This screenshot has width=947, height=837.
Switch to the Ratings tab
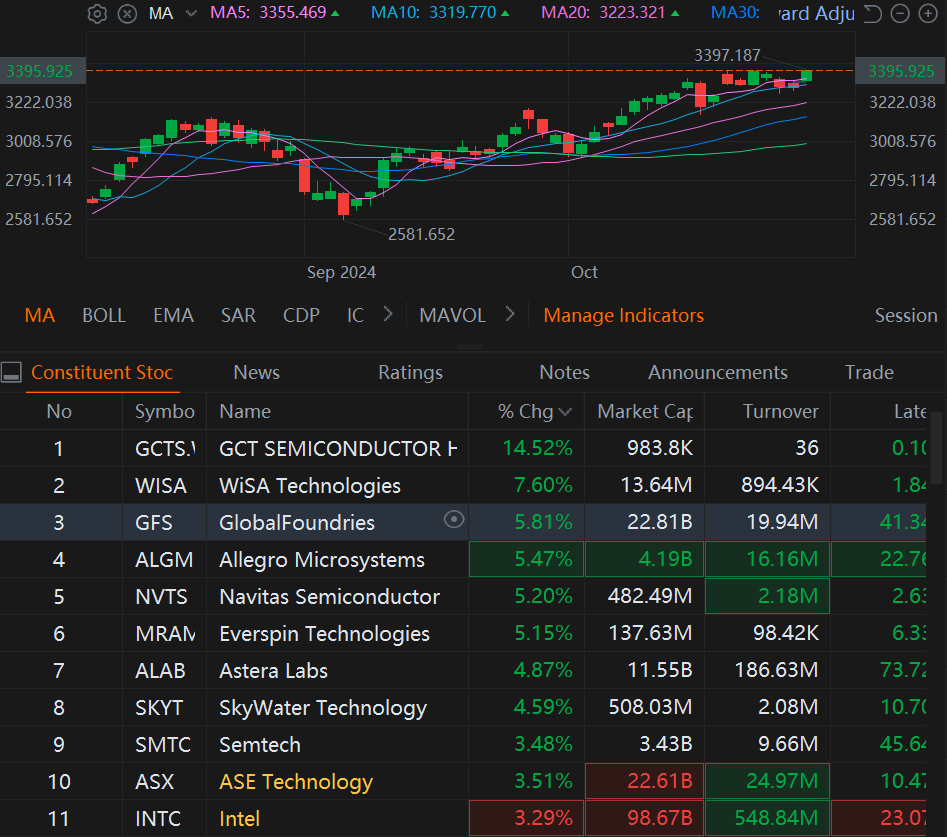(x=411, y=373)
